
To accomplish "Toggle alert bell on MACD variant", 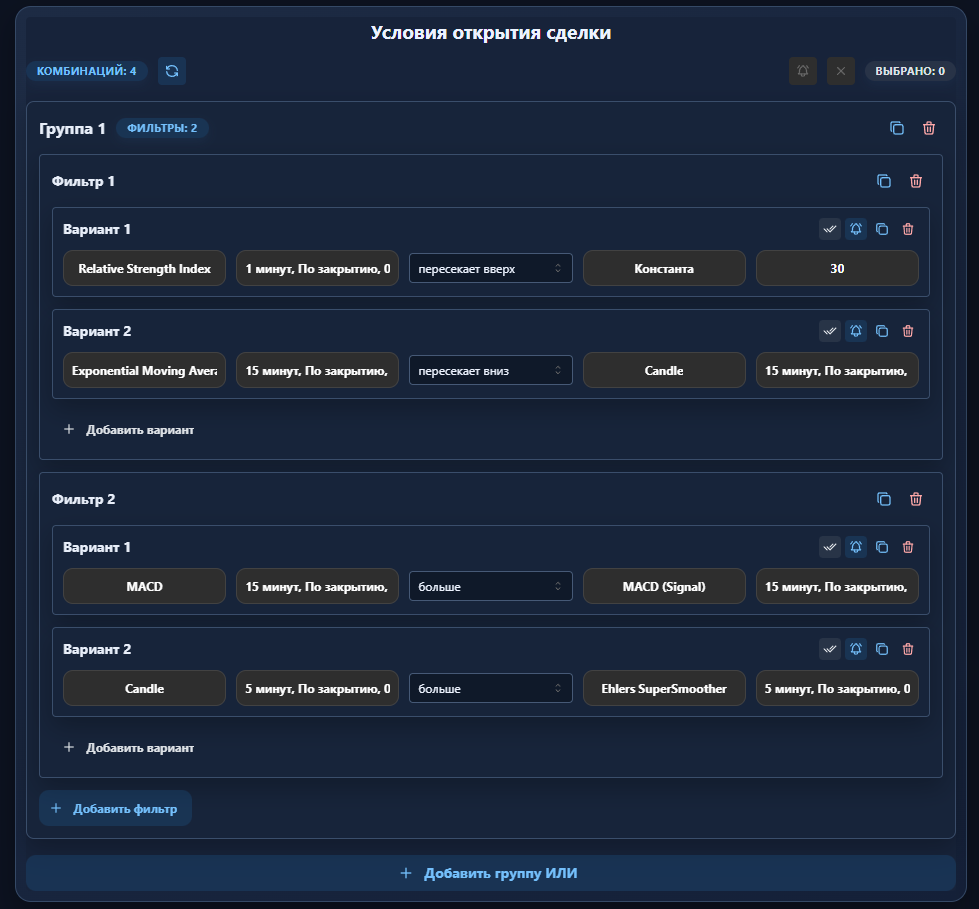I will pos(856,547).
